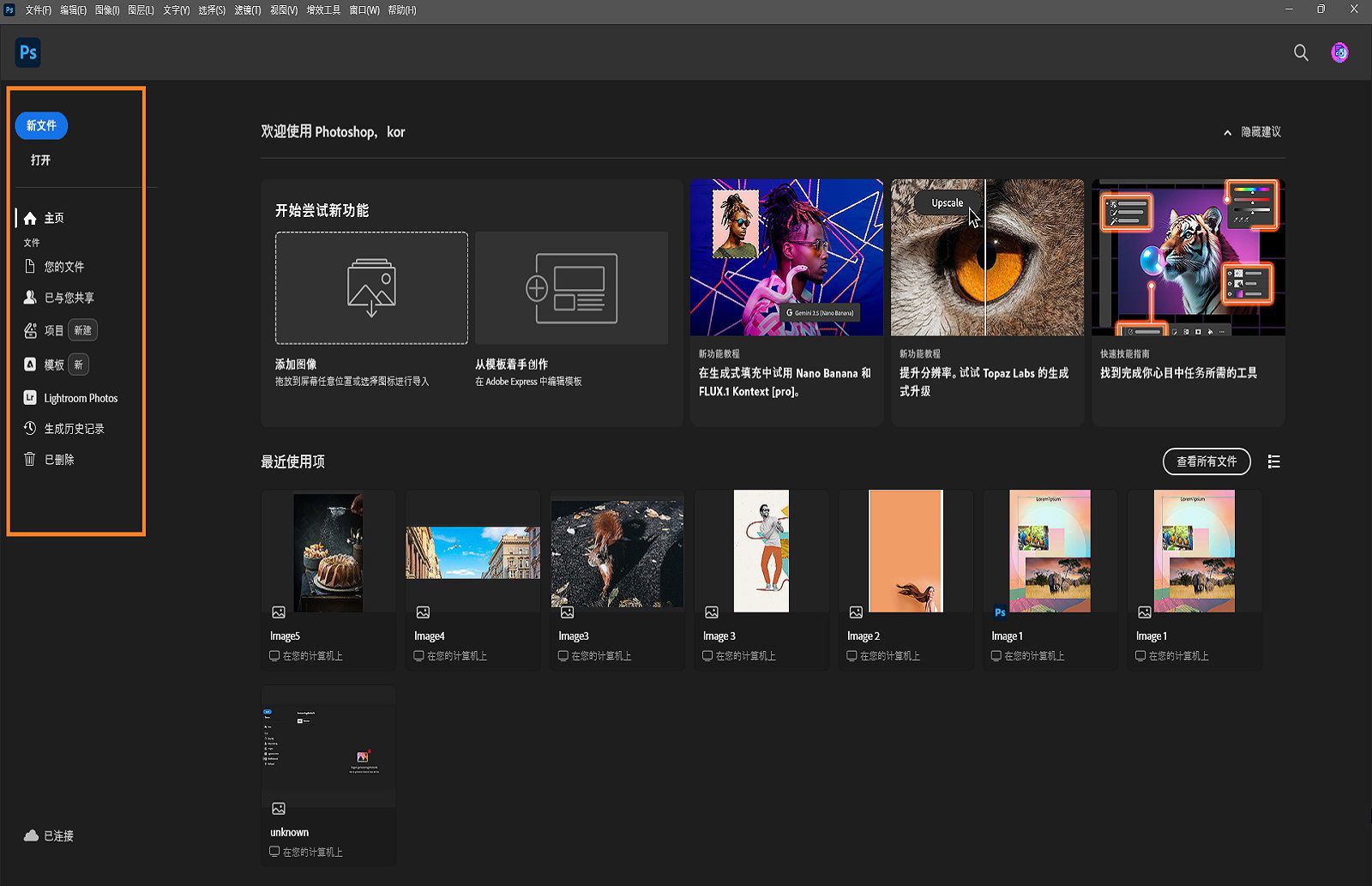
Task: Open the 添加图像 import card
Action: 370,287
